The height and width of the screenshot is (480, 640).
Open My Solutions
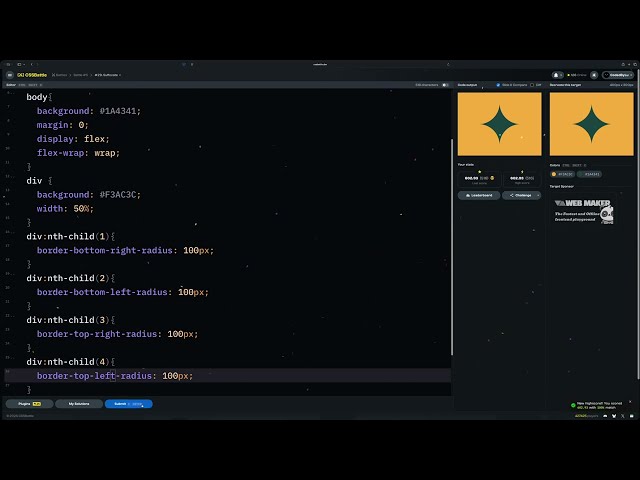click(x=79, y=404)
